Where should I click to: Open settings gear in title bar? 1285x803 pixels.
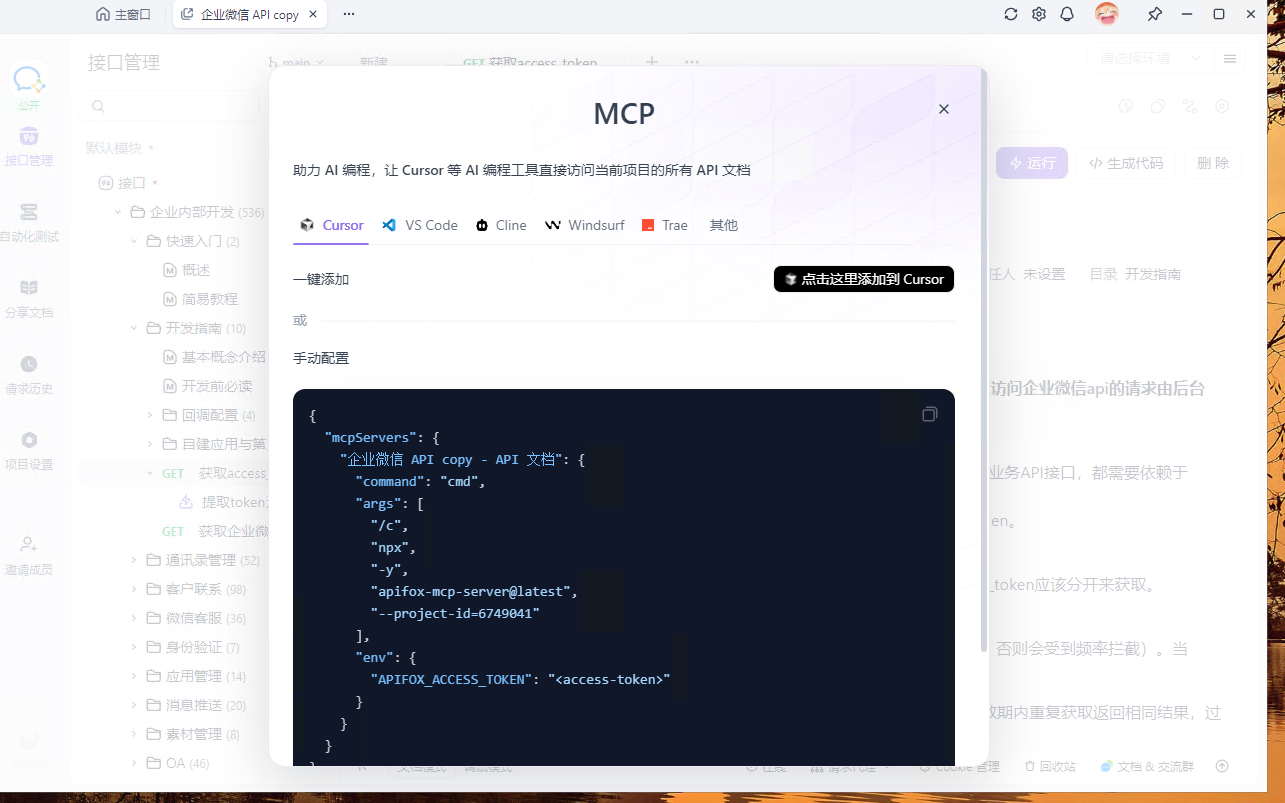coord(1039,14)
